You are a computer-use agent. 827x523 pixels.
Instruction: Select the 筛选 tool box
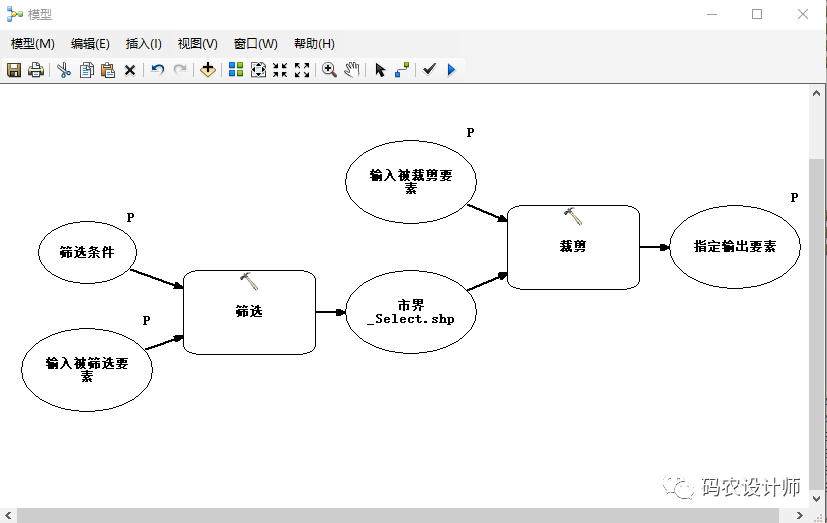(249, 312)
